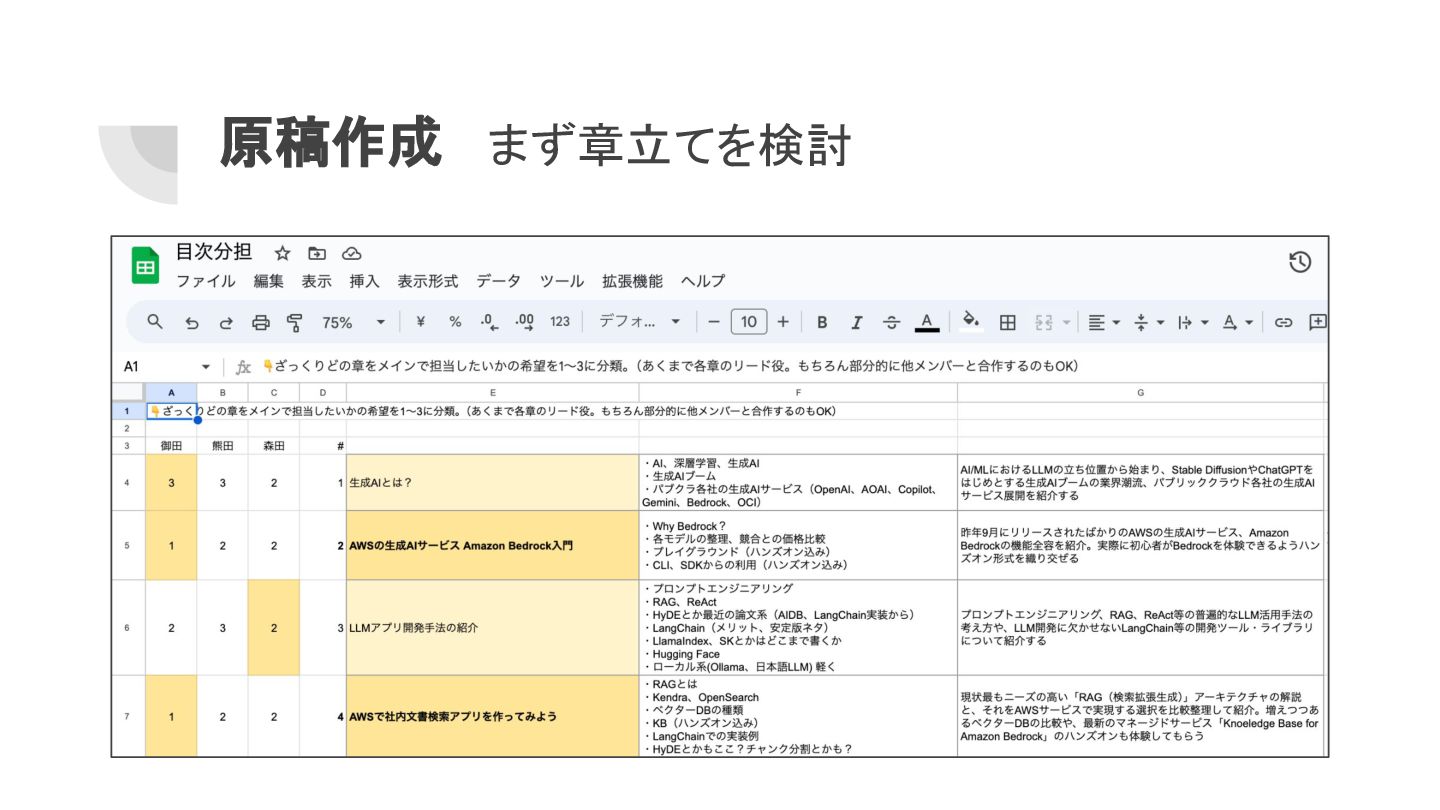Print the spreadsheet

point(261,322)
